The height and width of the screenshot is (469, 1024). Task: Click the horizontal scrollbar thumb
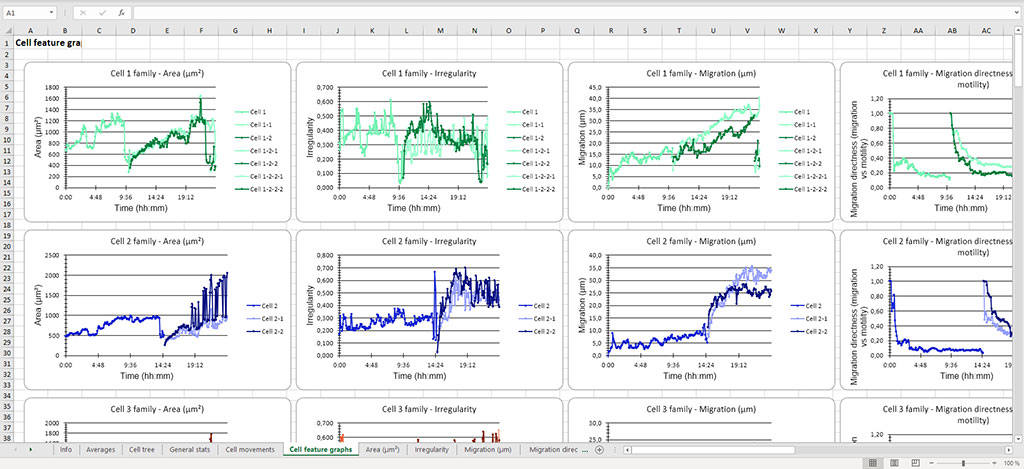714,450
